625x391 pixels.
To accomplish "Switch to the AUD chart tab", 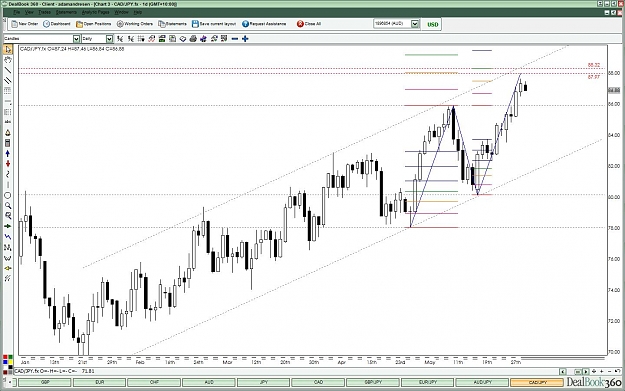I will (x=209, y=382).
